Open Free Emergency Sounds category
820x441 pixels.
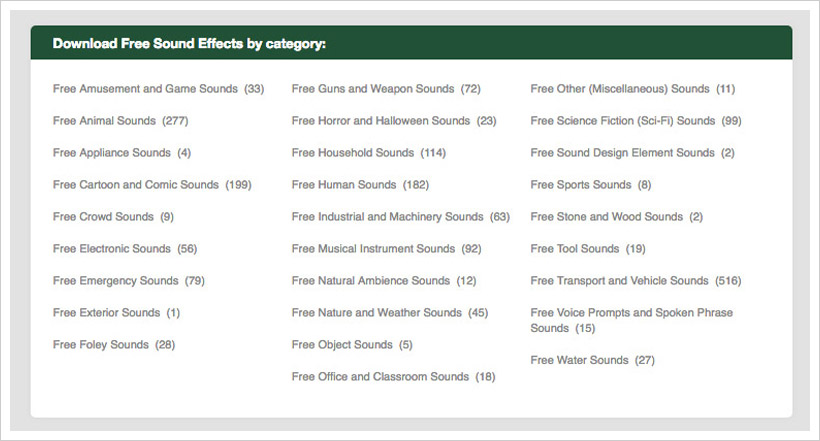click(x=116, y=280)
